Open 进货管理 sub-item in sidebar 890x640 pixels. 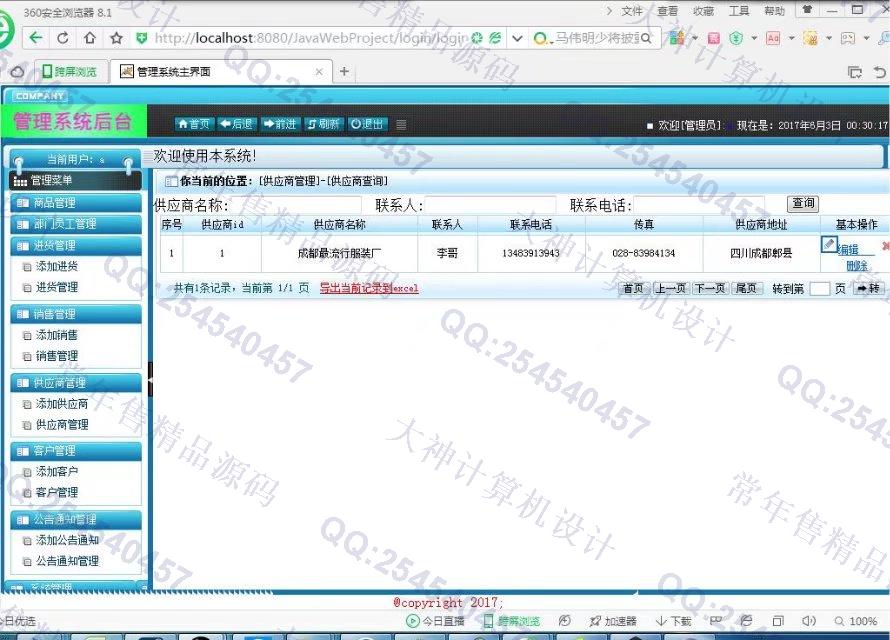tap(57, 287)
